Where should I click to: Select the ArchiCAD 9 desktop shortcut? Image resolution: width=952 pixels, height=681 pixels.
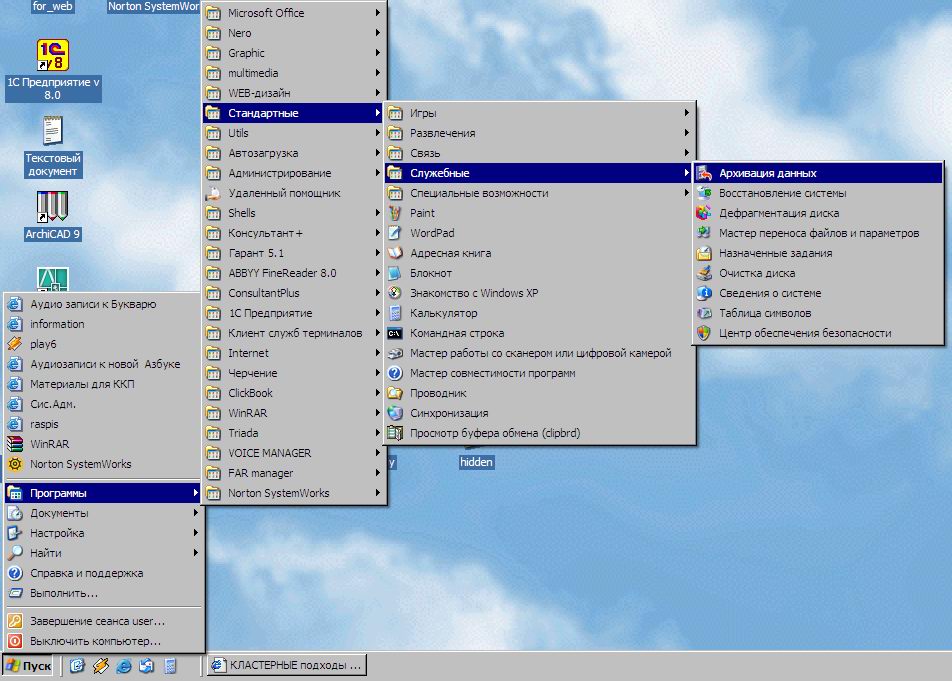click(53, 207)
